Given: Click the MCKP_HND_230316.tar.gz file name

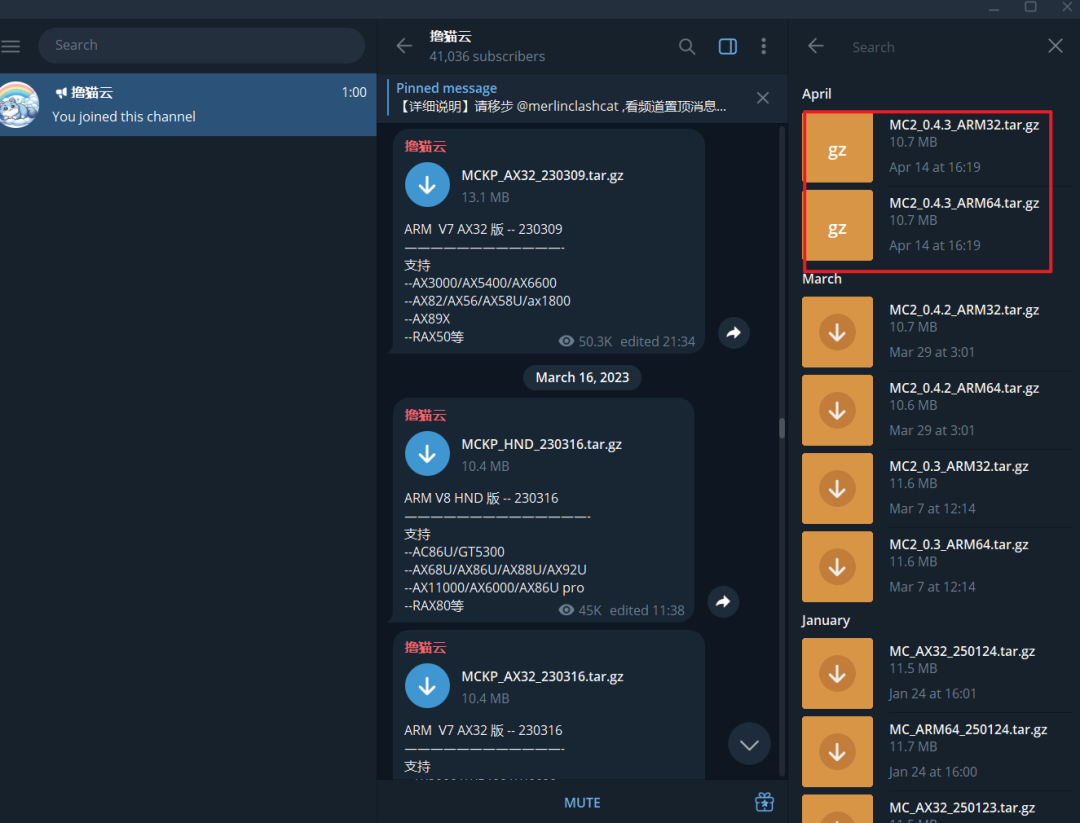Looking at the screenshot, I should click(541, 444).
